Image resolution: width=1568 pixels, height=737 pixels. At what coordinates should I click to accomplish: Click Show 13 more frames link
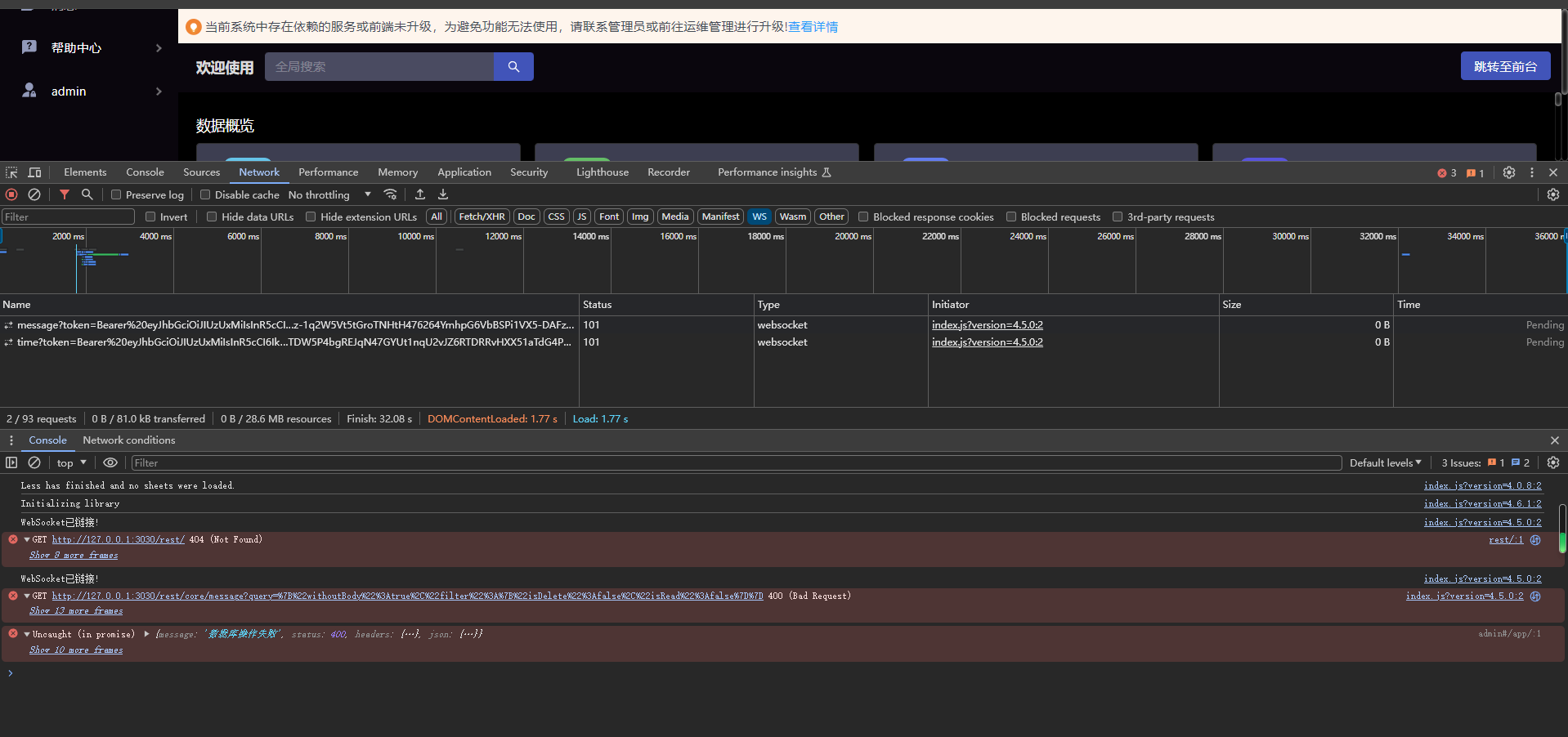(x=76, y=611)
